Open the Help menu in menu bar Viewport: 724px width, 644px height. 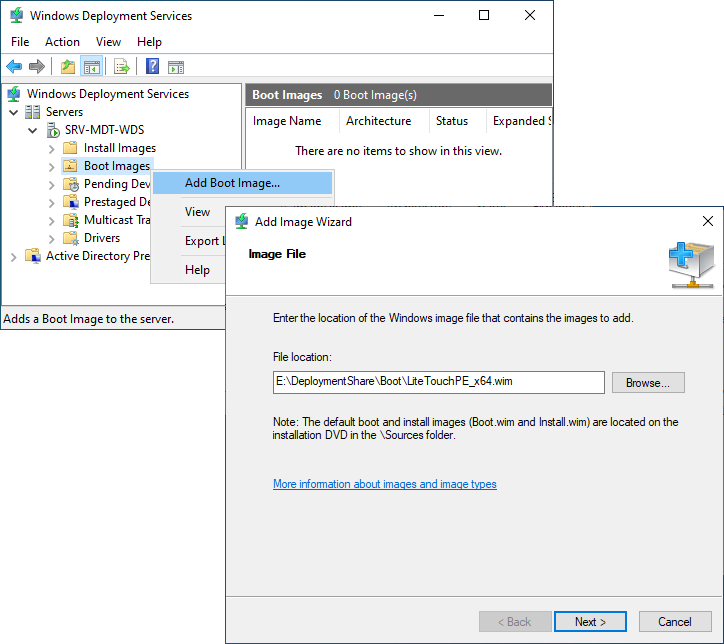point(149,42)
